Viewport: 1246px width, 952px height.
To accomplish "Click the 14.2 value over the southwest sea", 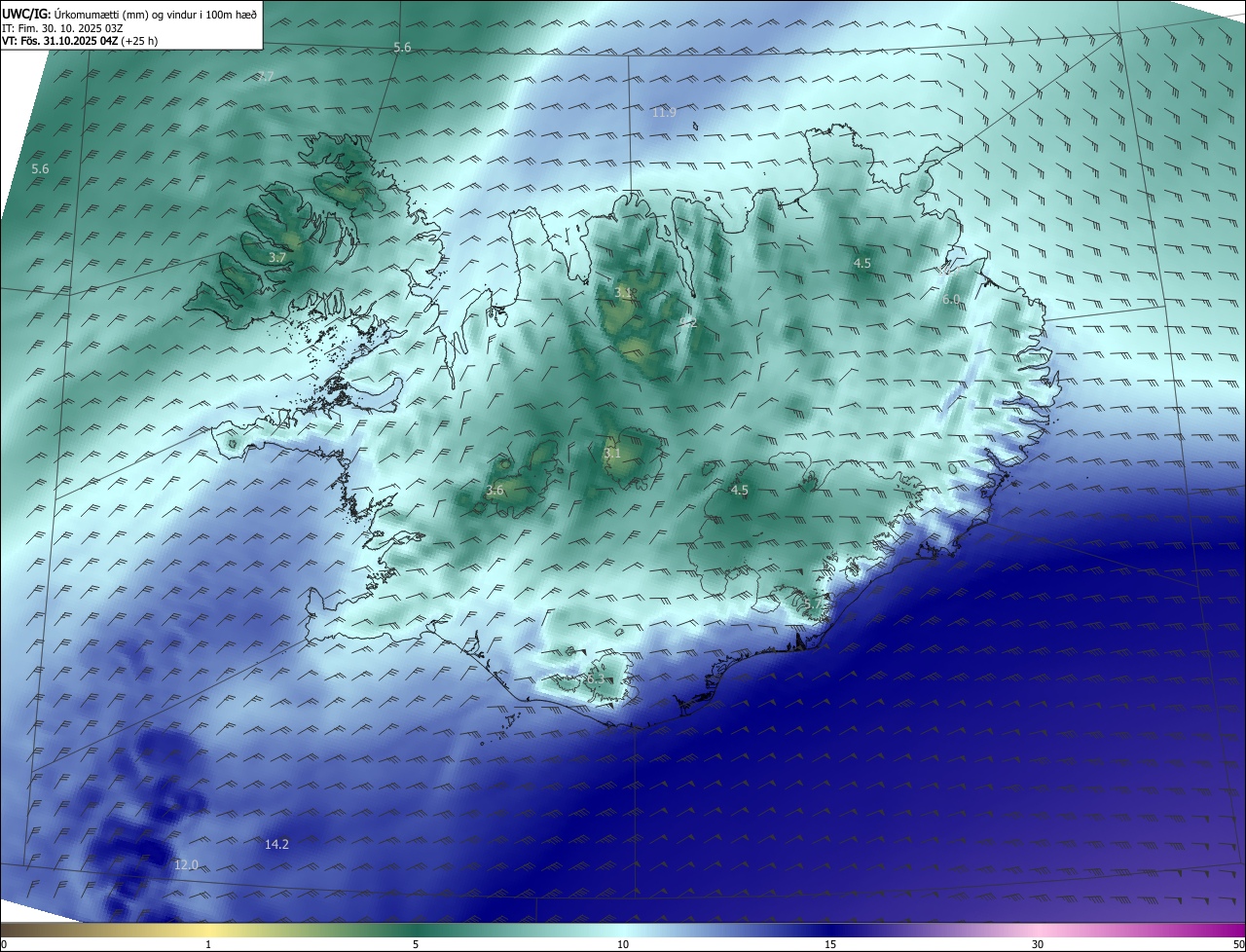I will (276, 845).
